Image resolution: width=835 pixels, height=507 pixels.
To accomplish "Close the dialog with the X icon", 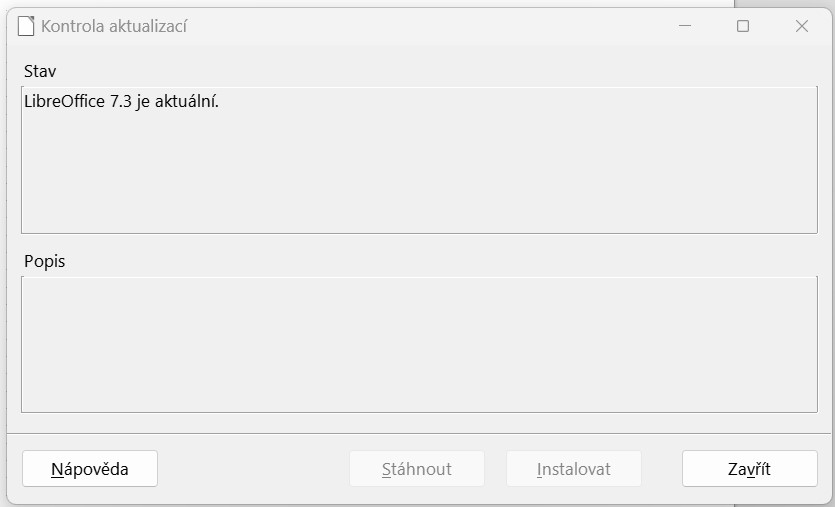I will 801,26.
